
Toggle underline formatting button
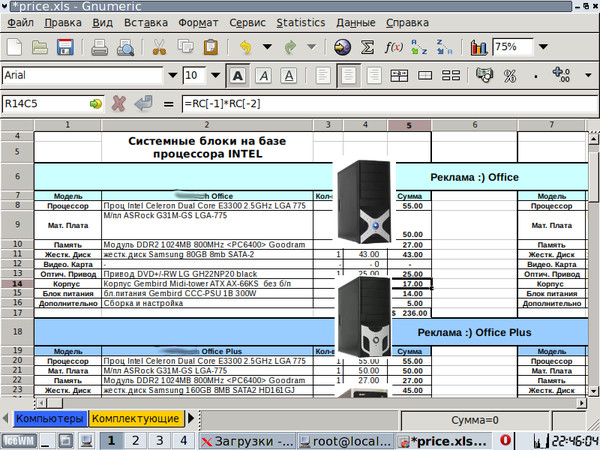point(289,75)
